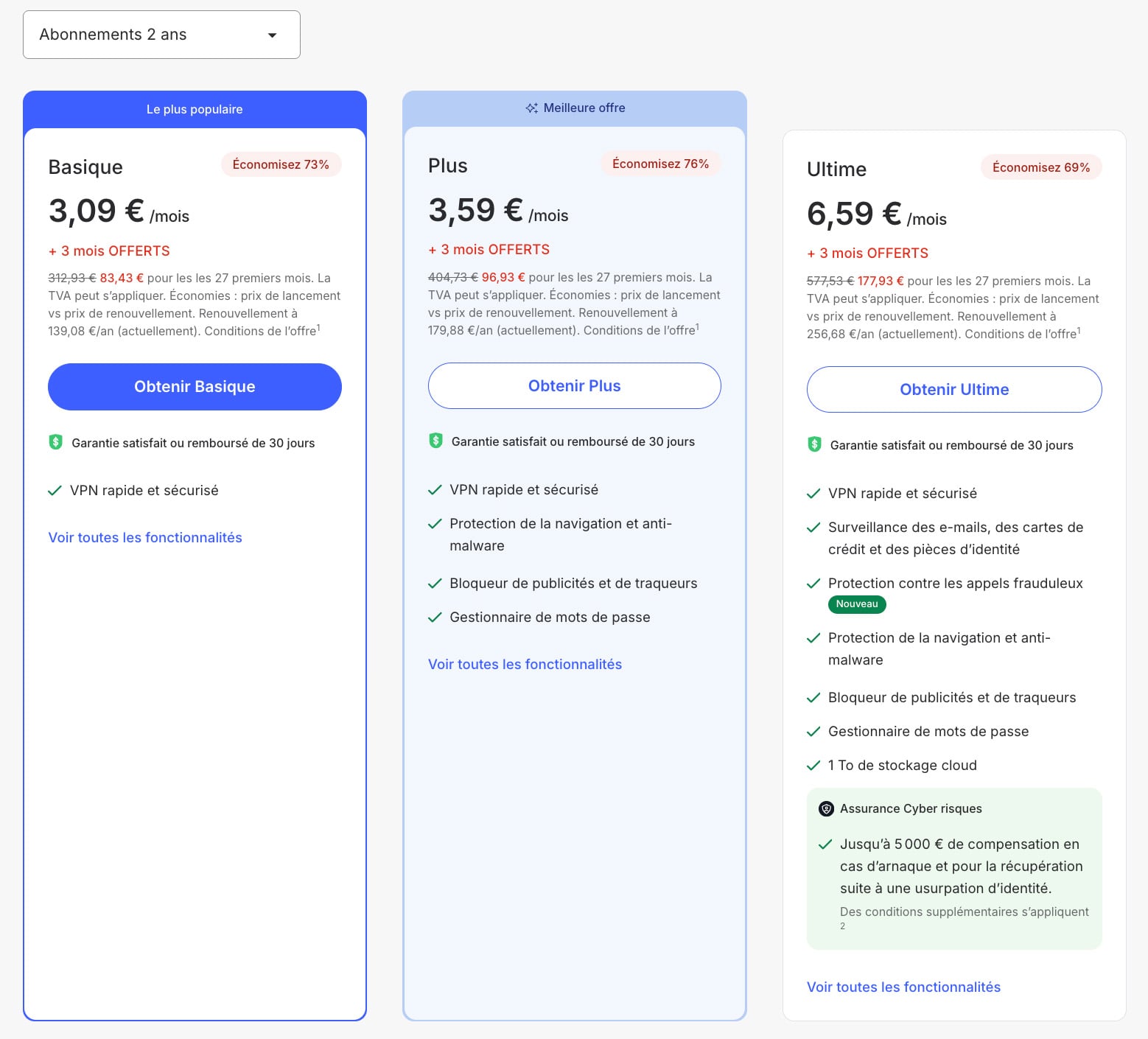Viewport: 1148px width, 1039px height.
Task: Open the Abonnements 2 ans dropdown
Action: click(x=161, y=34)
